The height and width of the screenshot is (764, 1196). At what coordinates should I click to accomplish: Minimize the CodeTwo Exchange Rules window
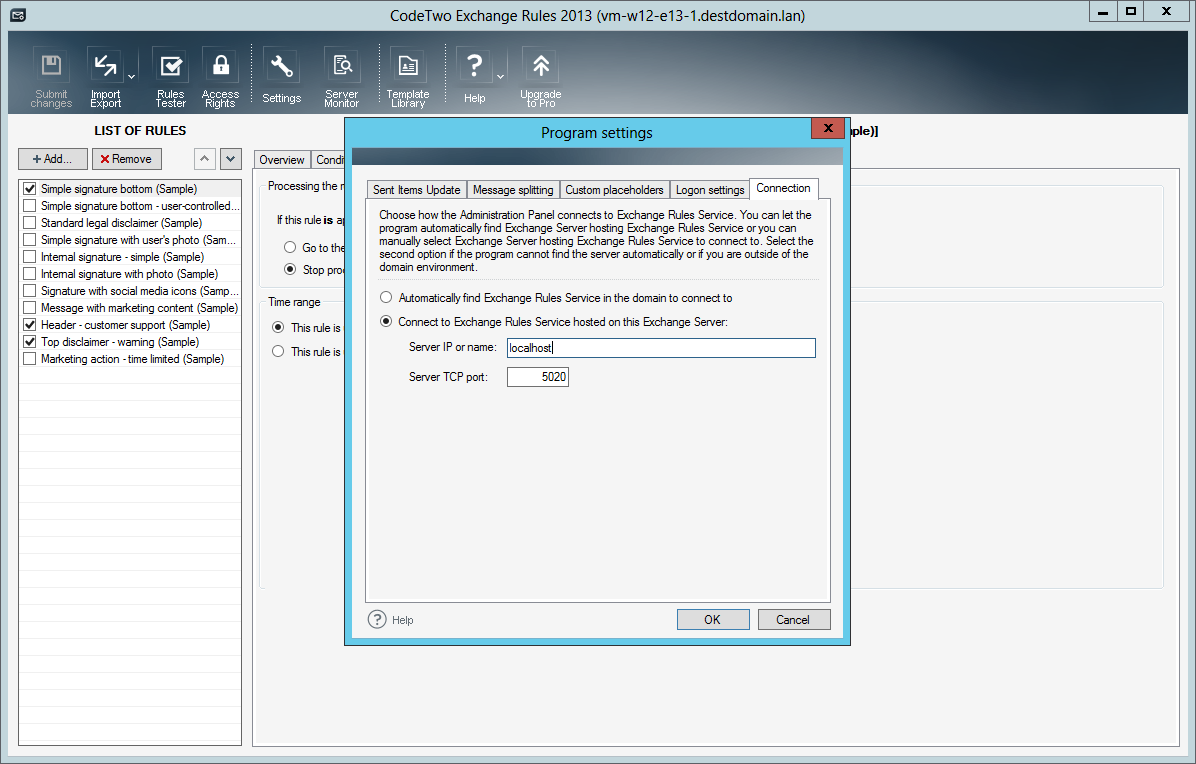pyautogui.click(x=1103, y=11)
